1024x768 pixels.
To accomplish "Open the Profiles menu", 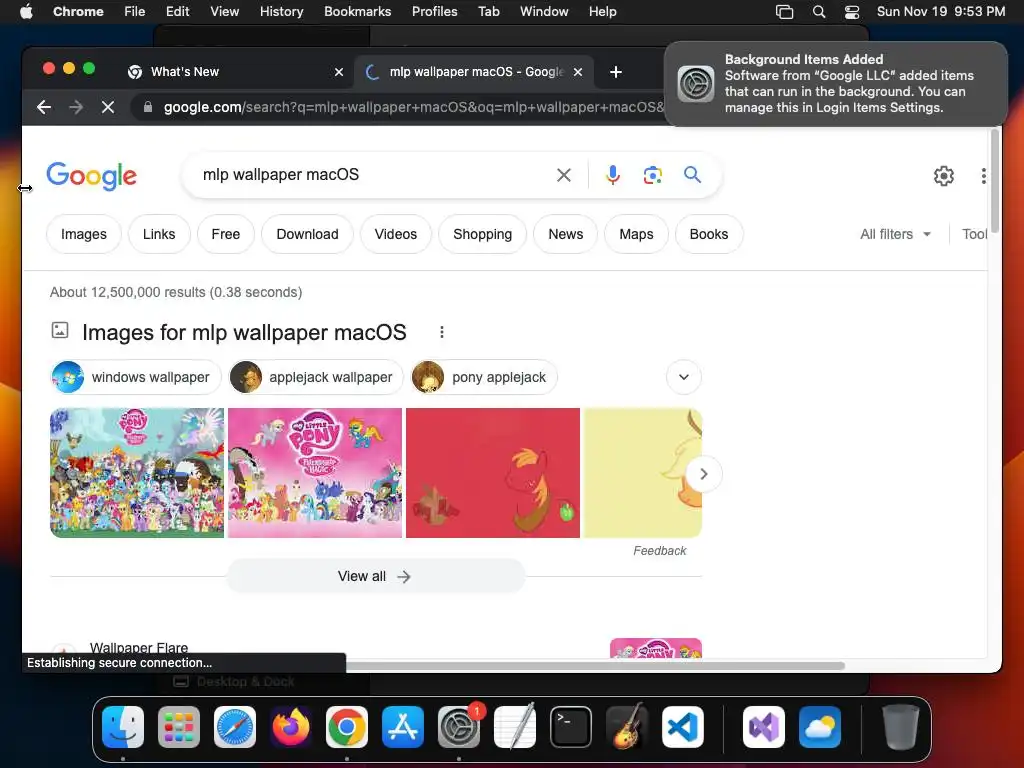I will coord(434,12).
